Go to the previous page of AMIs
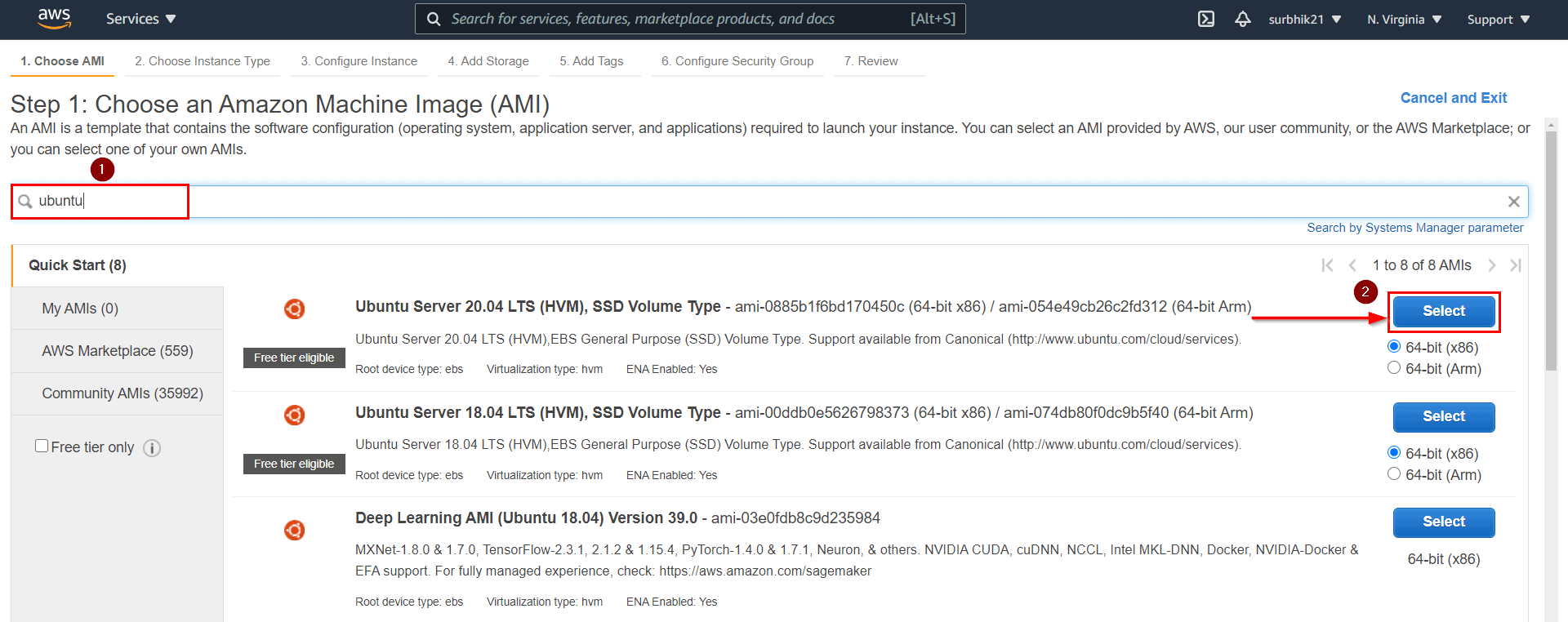1568x622 pixels. pyautogui.click(x=1352, y=265)
